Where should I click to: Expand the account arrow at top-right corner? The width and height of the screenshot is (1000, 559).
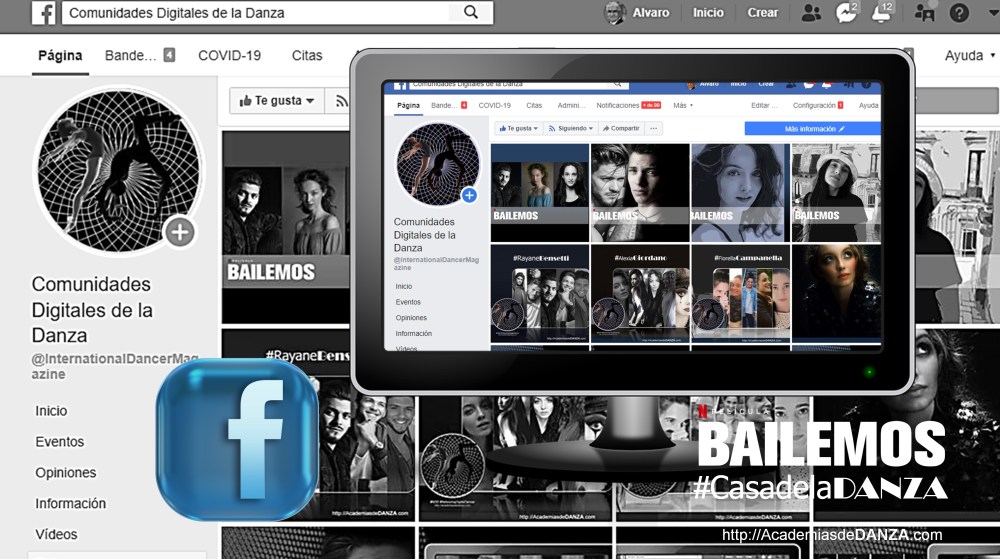(992, 13)
